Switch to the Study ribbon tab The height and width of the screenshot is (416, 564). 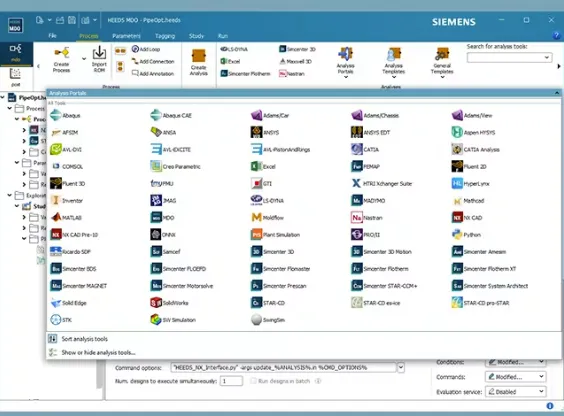coord(196,36)
